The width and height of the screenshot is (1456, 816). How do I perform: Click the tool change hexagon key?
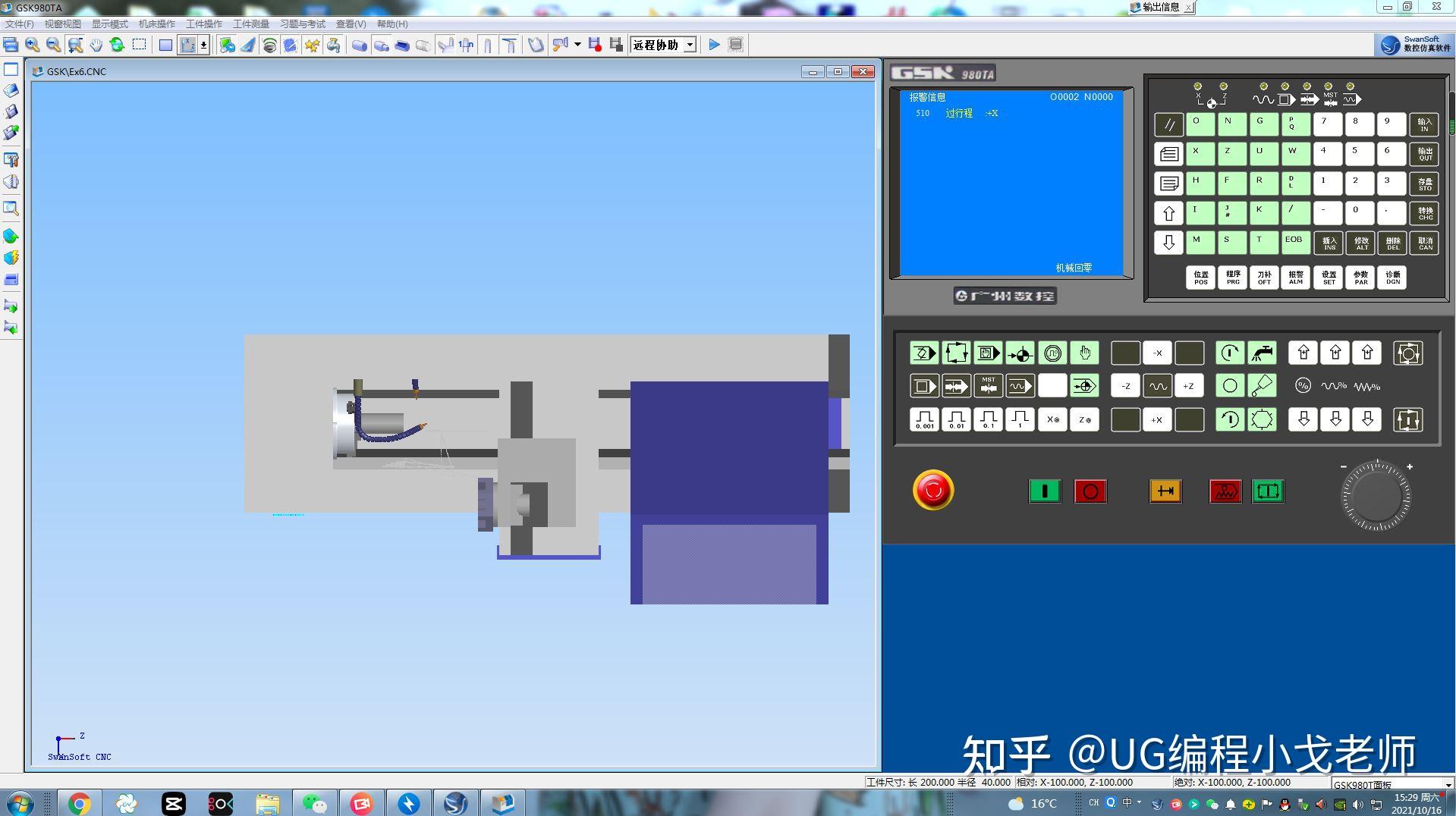[1262, 419]
